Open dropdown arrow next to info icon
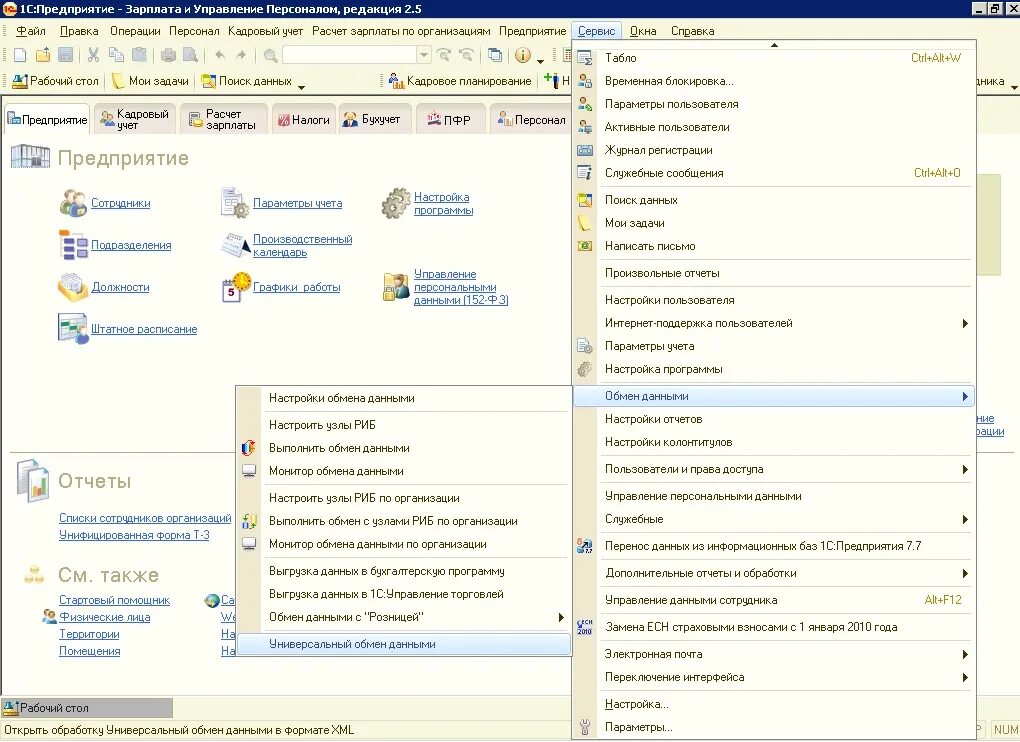This screenshot has width=1020, height=742. pos(540,60)
